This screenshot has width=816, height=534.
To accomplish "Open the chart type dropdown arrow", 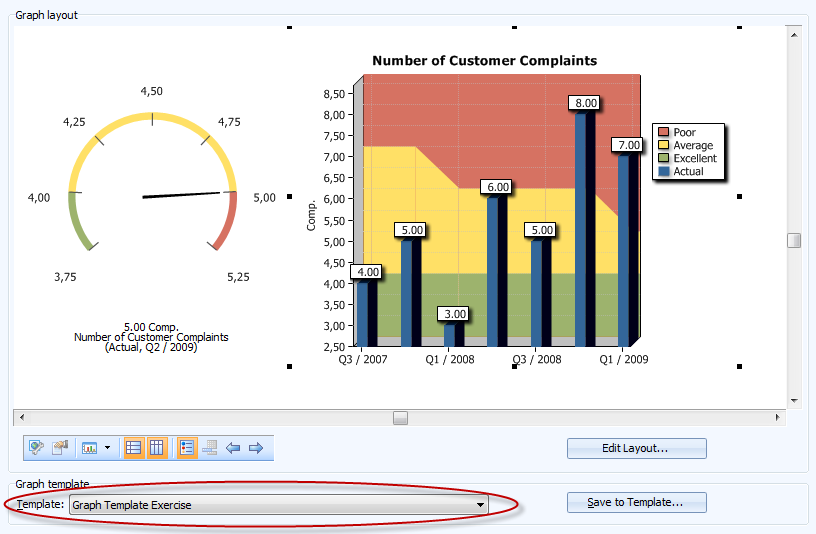I will pos(106,448).
